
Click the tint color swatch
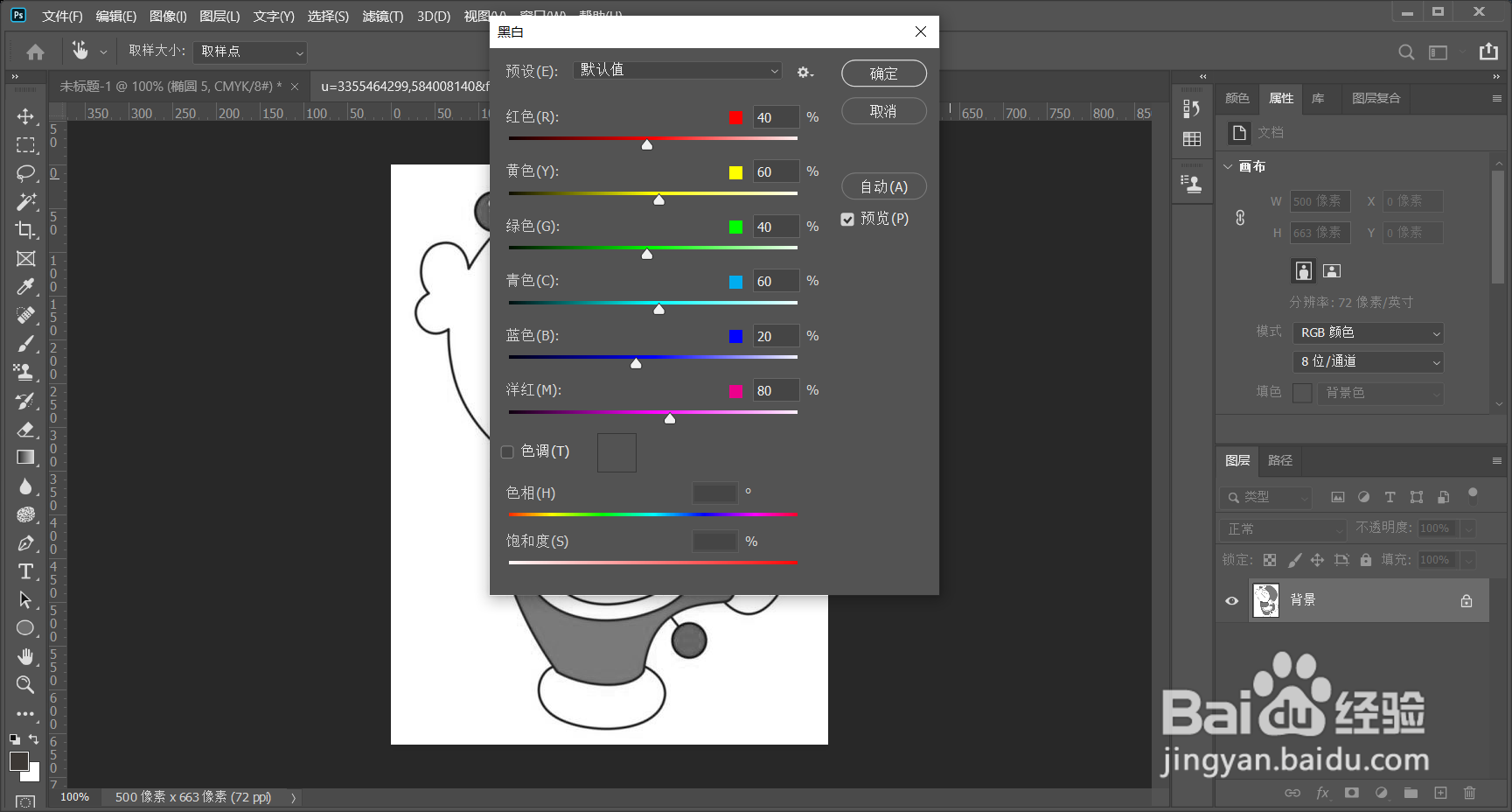617,452
